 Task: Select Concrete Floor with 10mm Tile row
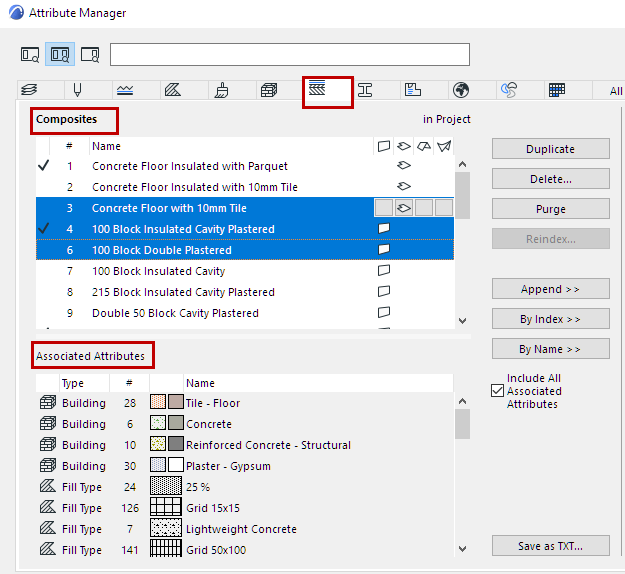(x=245, y=208)
